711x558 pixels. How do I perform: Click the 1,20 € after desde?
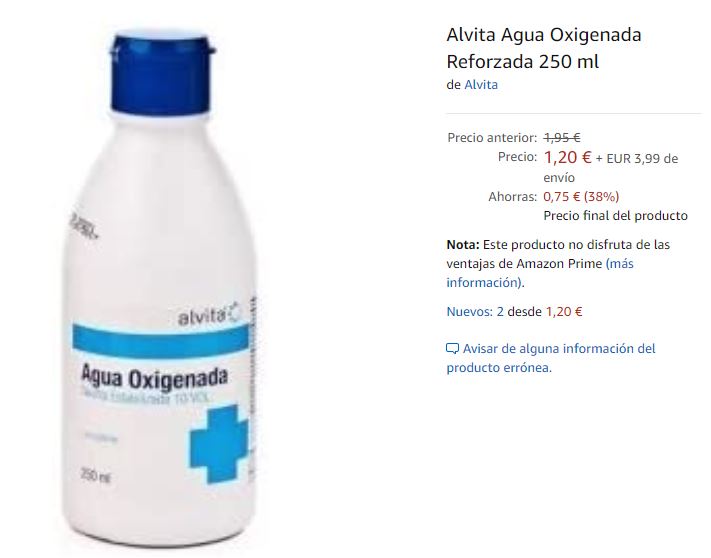click(x=564, y=312)
